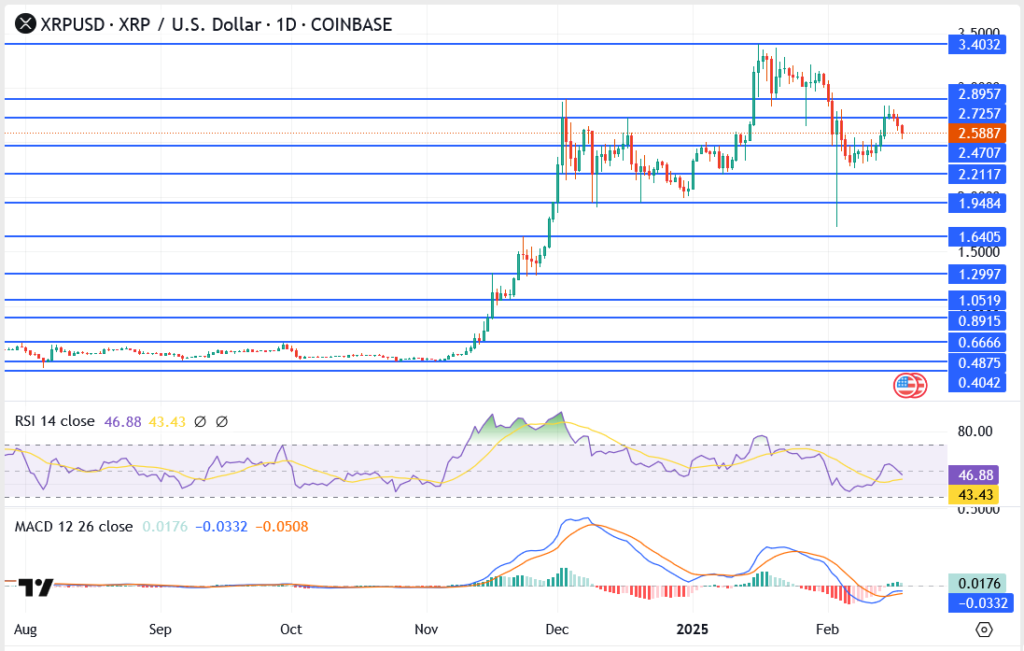Click the US flag economic event marker

tap(906, 386)
